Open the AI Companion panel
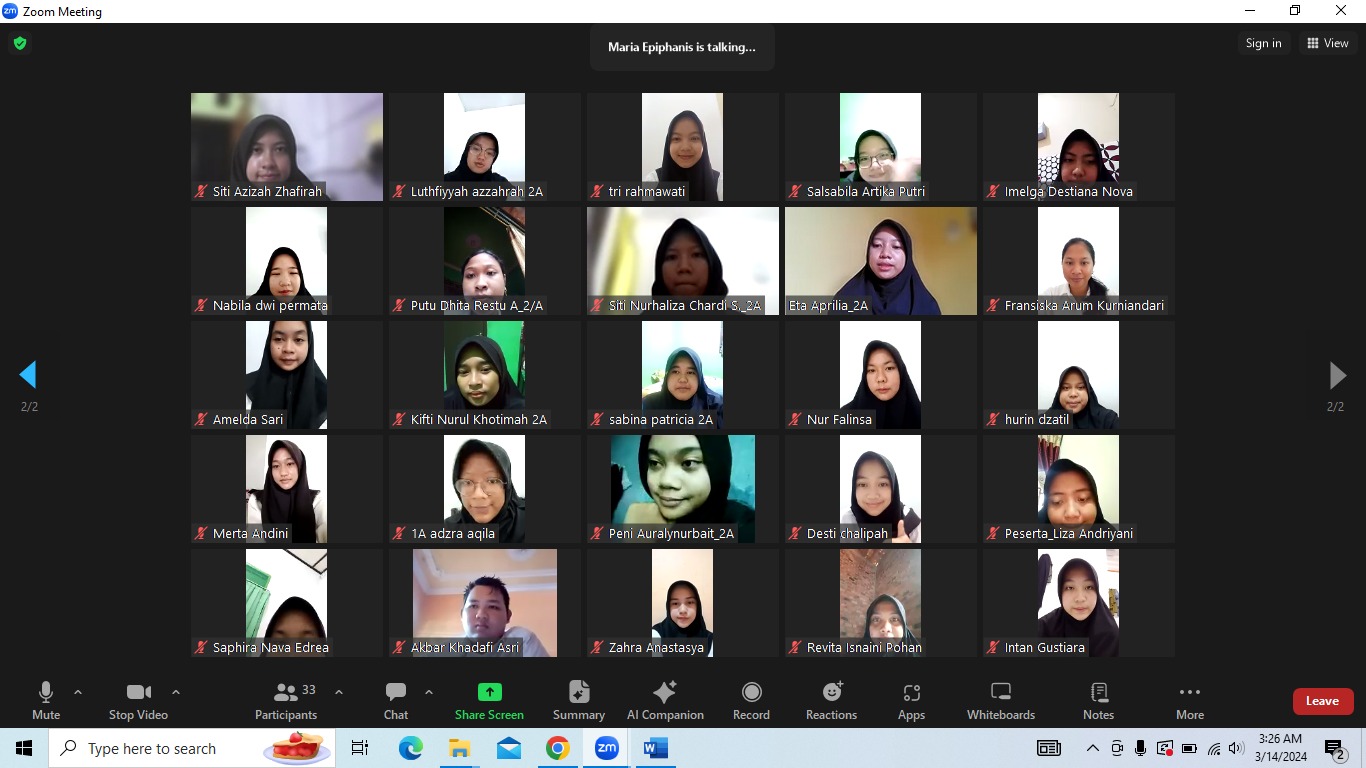 (664, 700)
